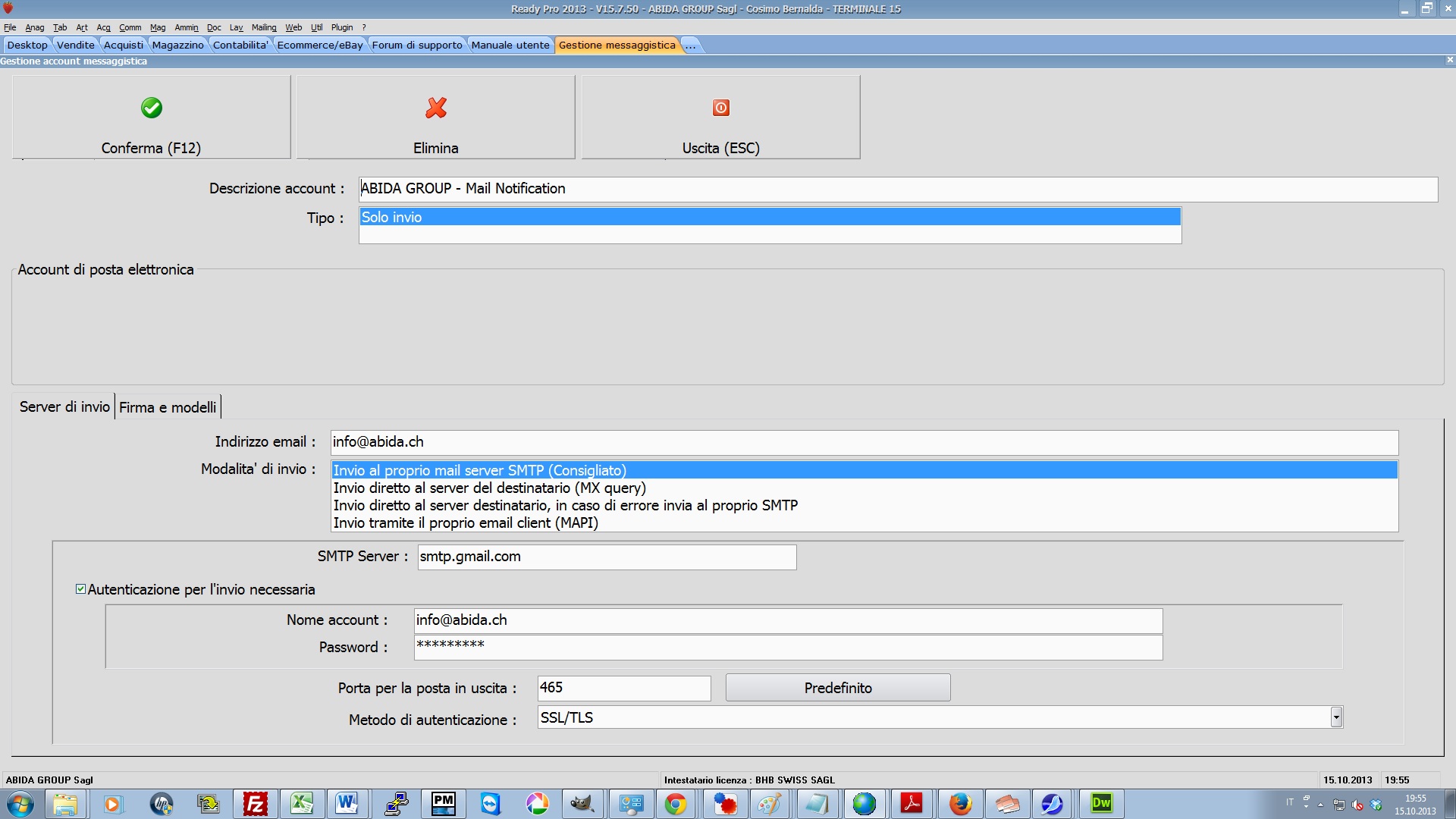Click the Indirizzo email field
Viewport: 1456px width, 819px height.
click(864, 442)
